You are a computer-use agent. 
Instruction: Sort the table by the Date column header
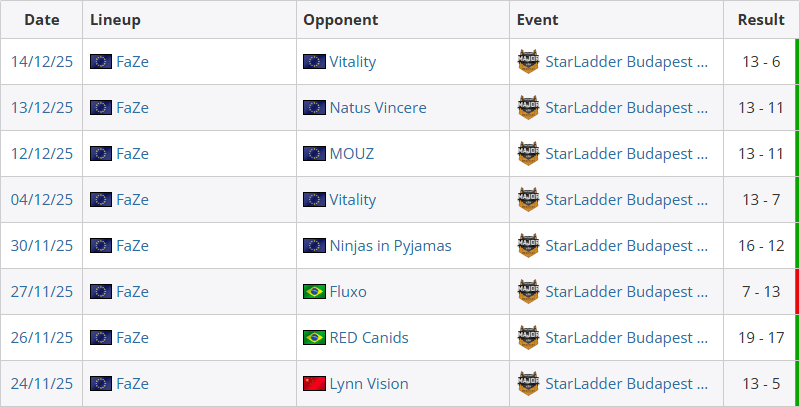pos(41,20)
